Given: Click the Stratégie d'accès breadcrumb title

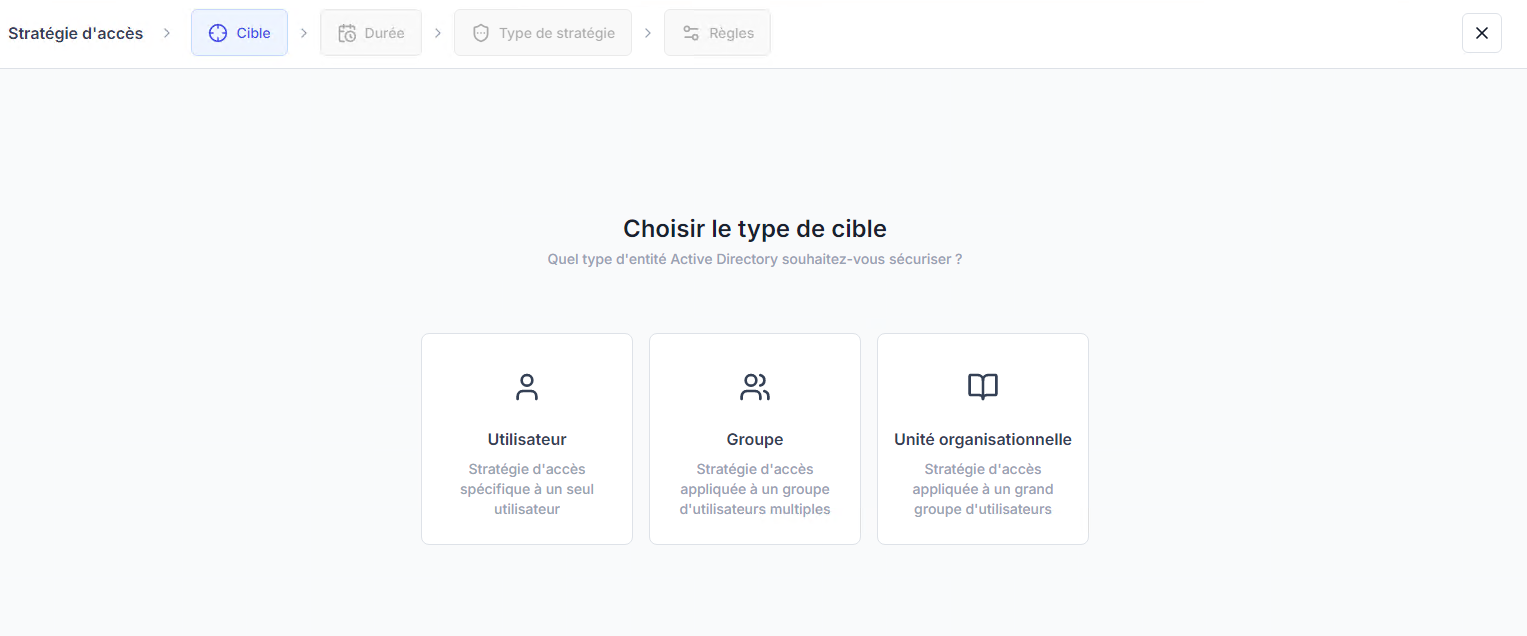Looking at the screenshot, I should (76, 33).
